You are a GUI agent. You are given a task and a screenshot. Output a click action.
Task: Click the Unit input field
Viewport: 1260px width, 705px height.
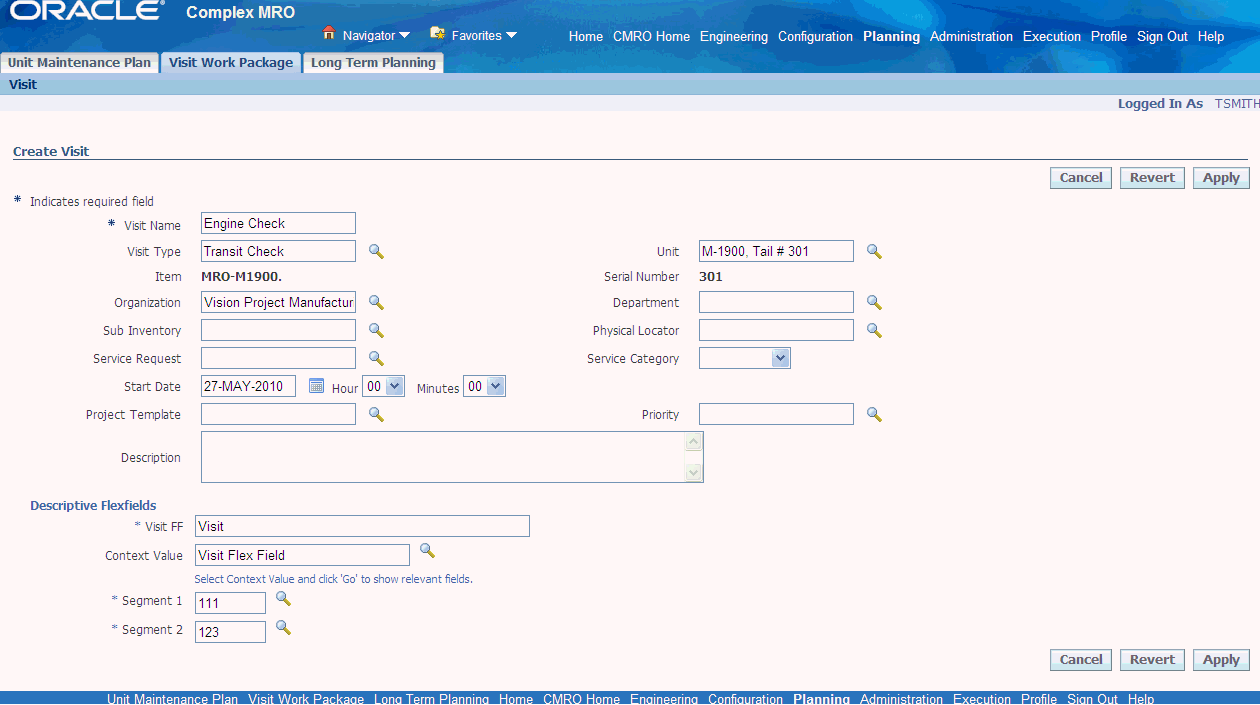click(776, 251)
